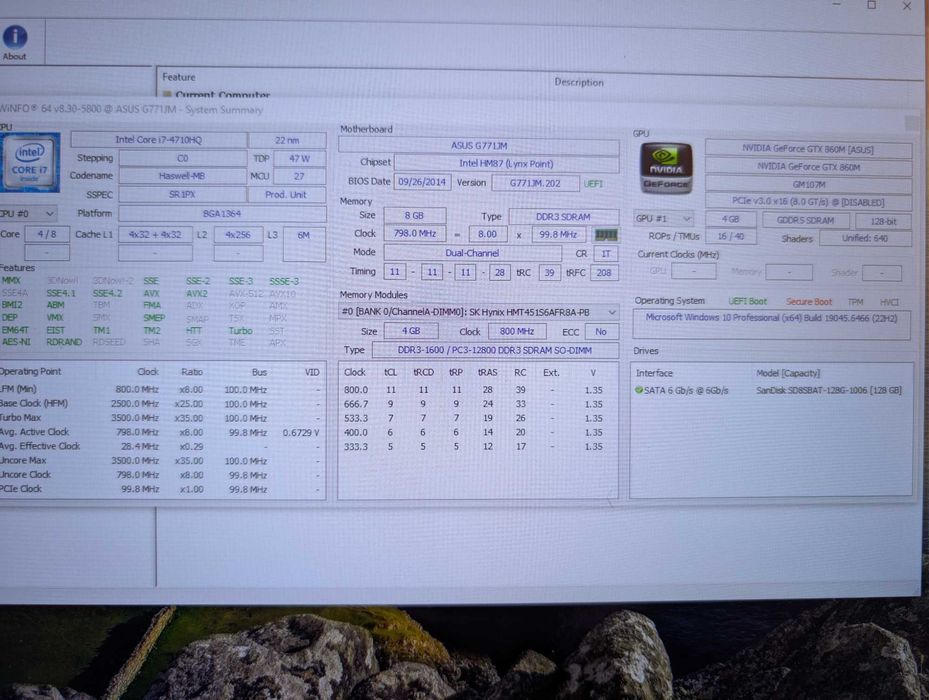Image resolution: width=929 pixels, height=700 pixels.
Task: Click the green SATA drive status icon
Action: point(639,390)
